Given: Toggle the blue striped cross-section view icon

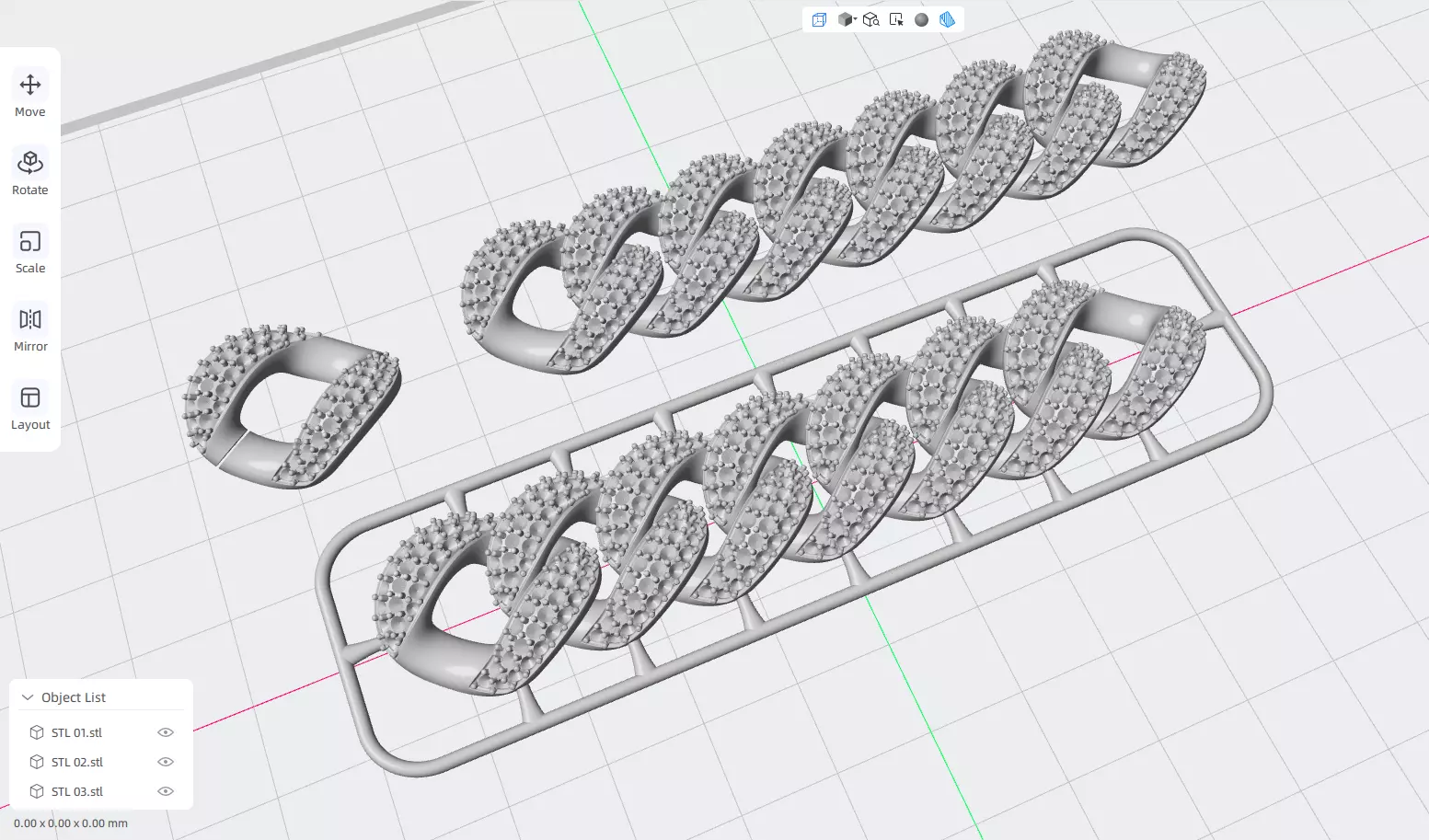Looking at the screenshot, I should (x=947, y=19).
